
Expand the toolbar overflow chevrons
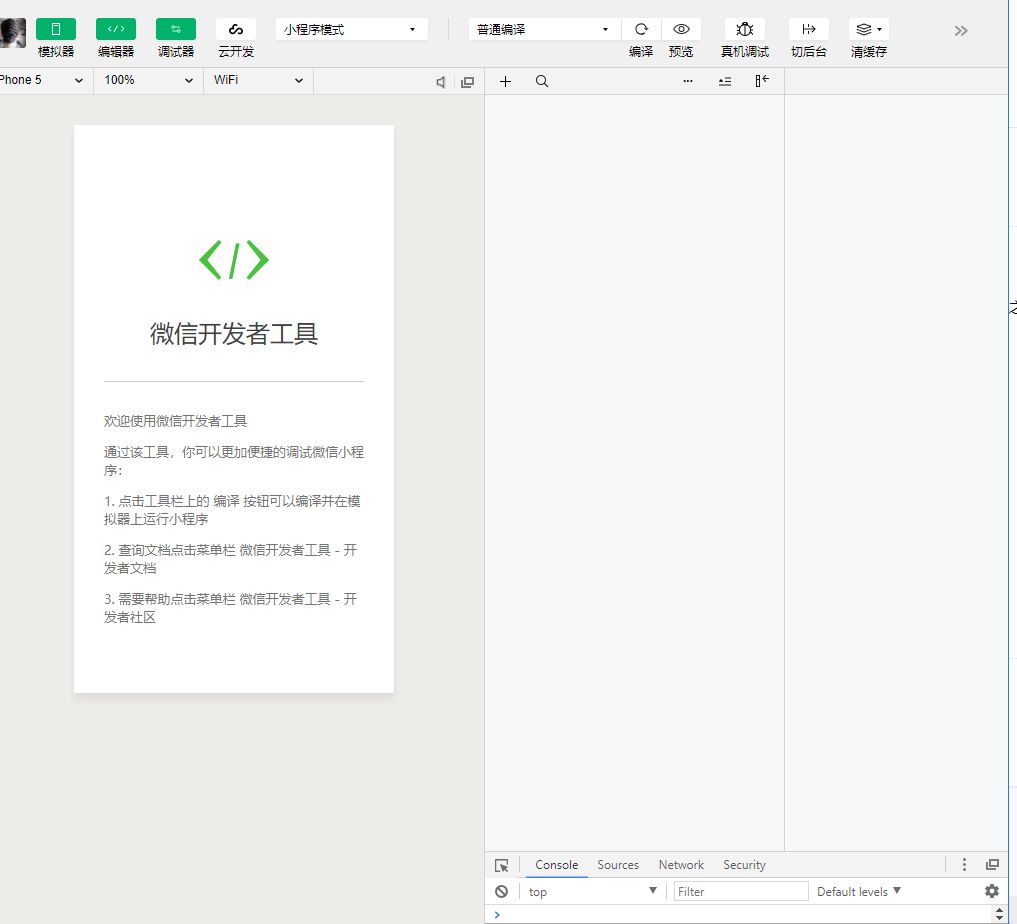click(x=961, y=30)
